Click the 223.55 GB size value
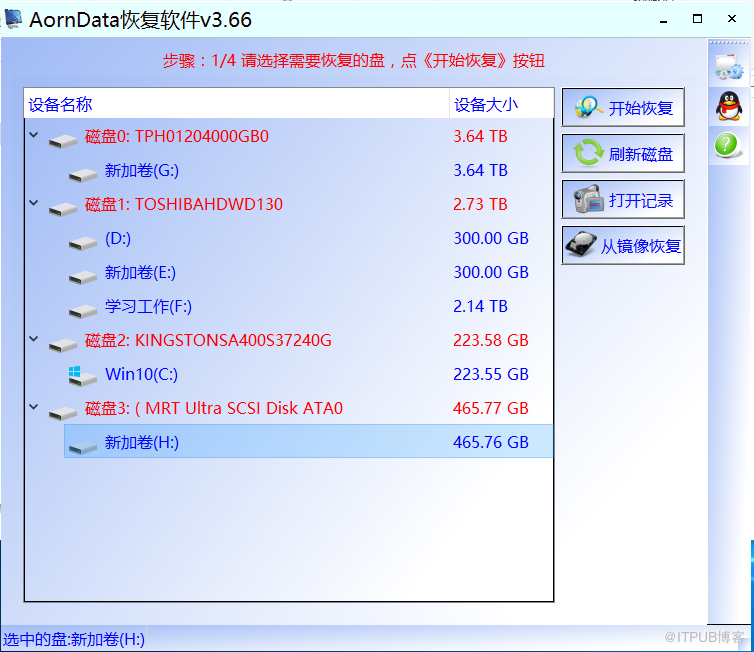The image size is (754, 652). [491, 375]
